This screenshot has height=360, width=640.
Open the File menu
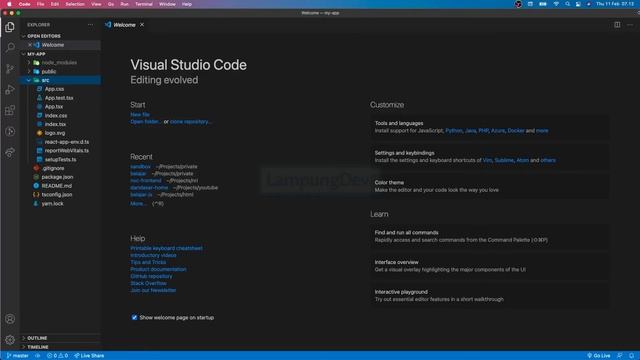point(40,4)
